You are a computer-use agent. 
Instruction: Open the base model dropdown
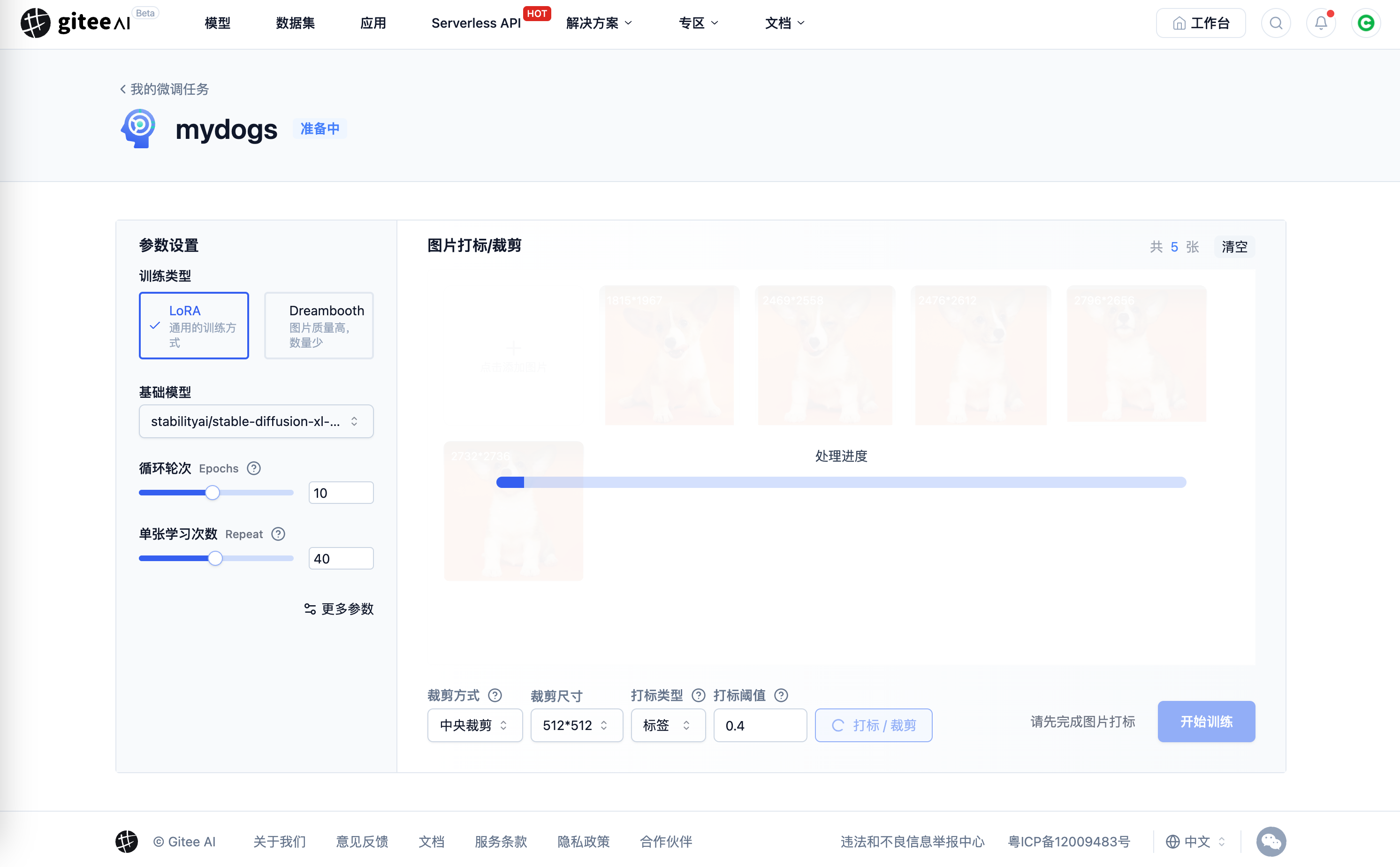coord(256,421)
